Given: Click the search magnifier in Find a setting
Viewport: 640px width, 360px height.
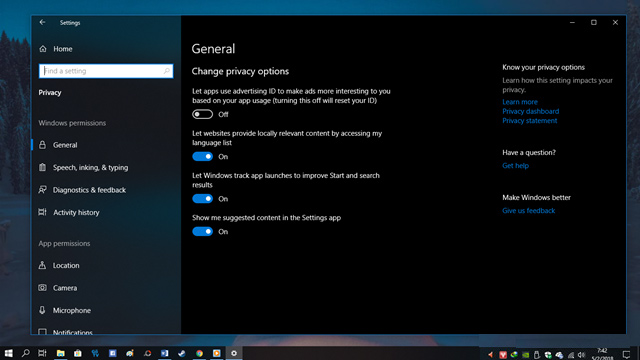Looking at the screenshot, I should (167, 71).
